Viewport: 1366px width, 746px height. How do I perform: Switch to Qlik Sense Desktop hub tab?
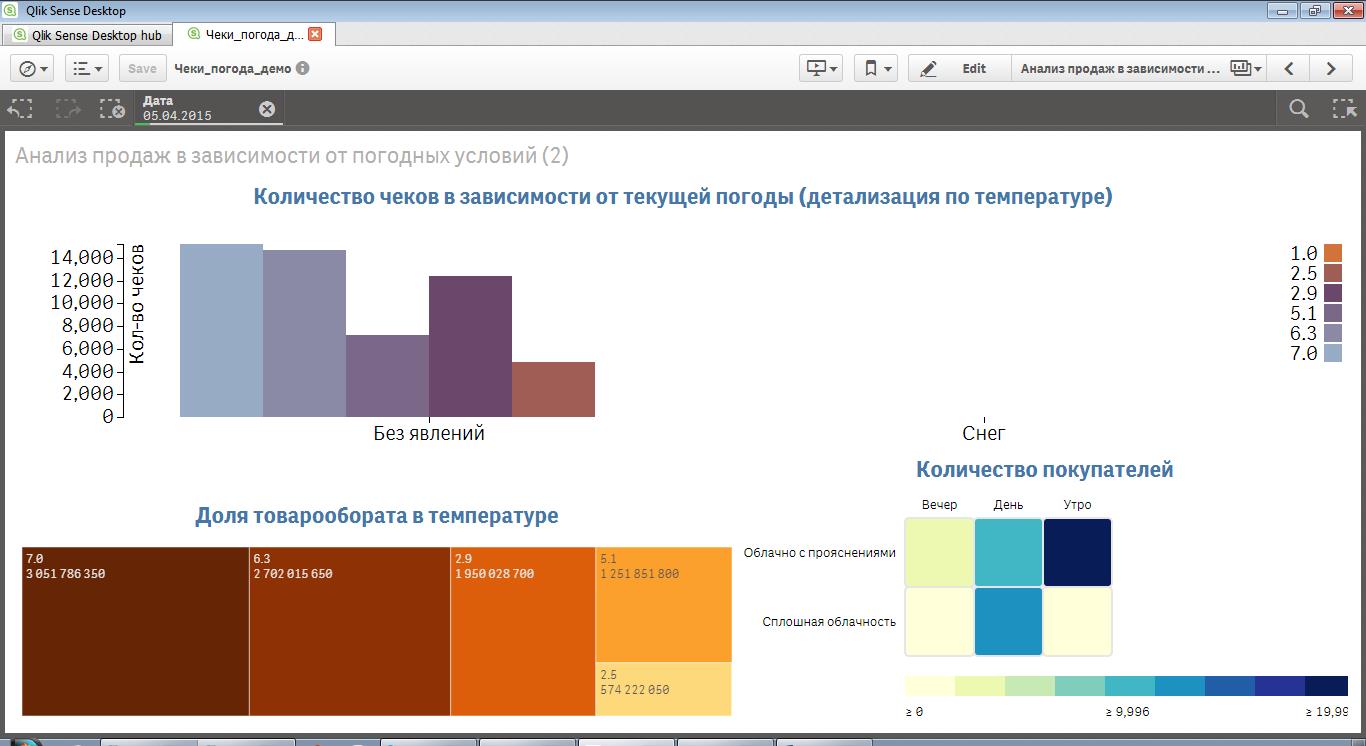87,35
